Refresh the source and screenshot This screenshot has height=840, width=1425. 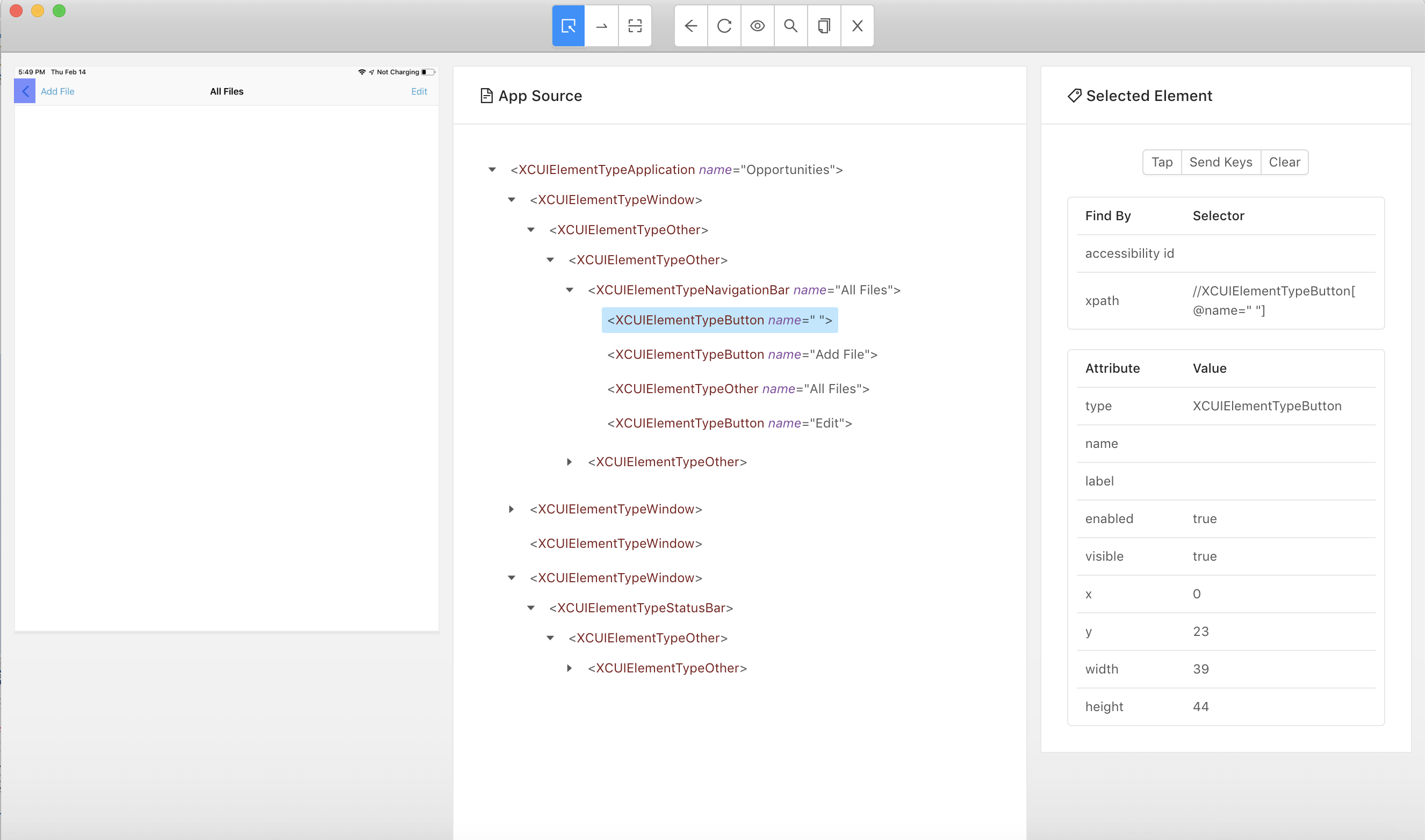pos(724,26)
